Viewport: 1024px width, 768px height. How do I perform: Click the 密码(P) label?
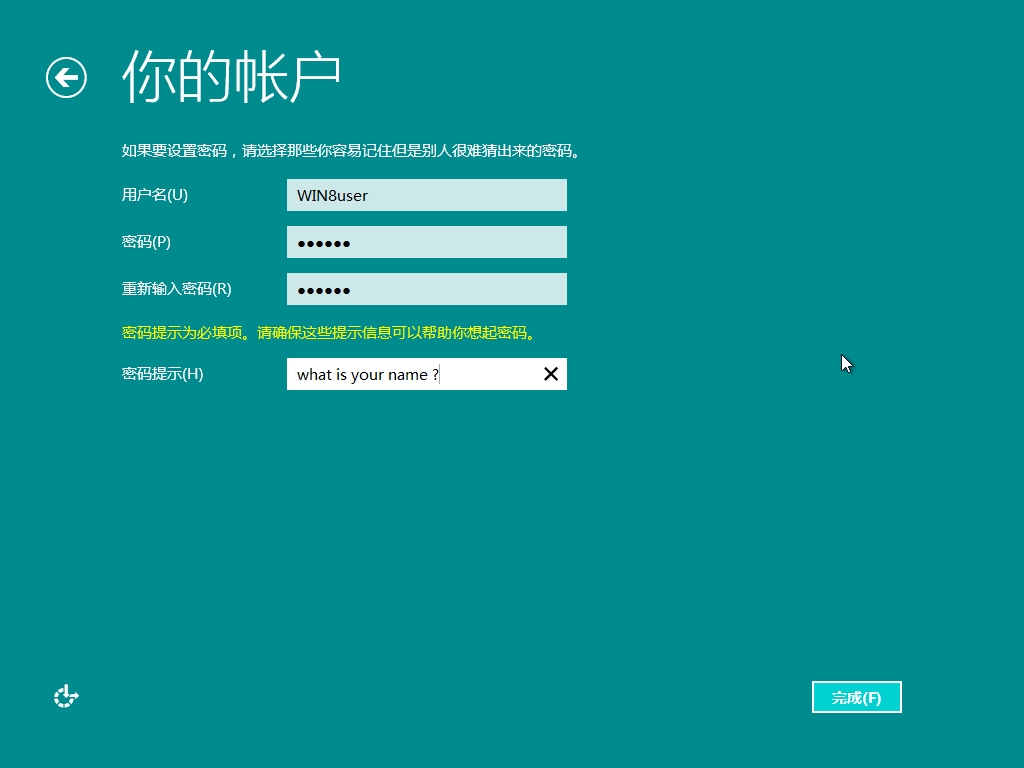click(146, 242)
